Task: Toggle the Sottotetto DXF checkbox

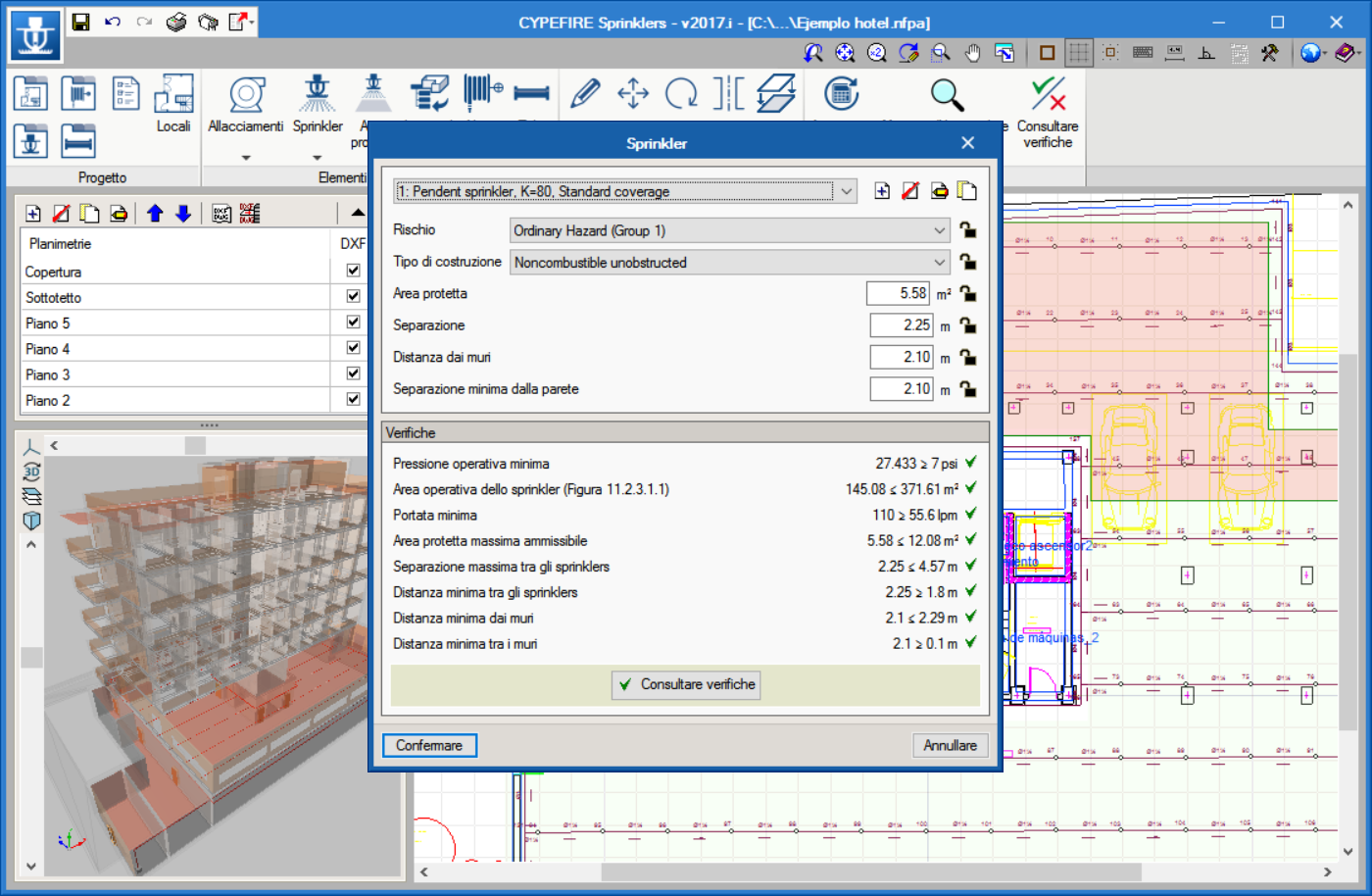Action: [353, 296]
